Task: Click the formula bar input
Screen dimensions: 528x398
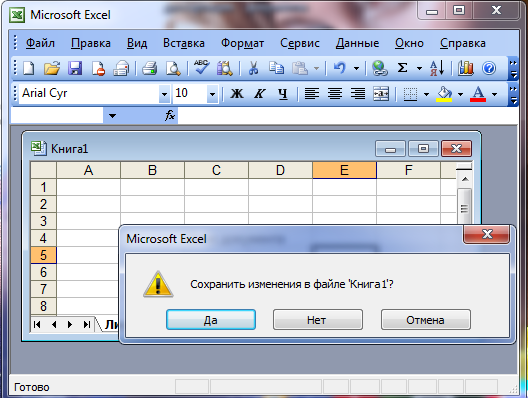Action: [348, 116]
